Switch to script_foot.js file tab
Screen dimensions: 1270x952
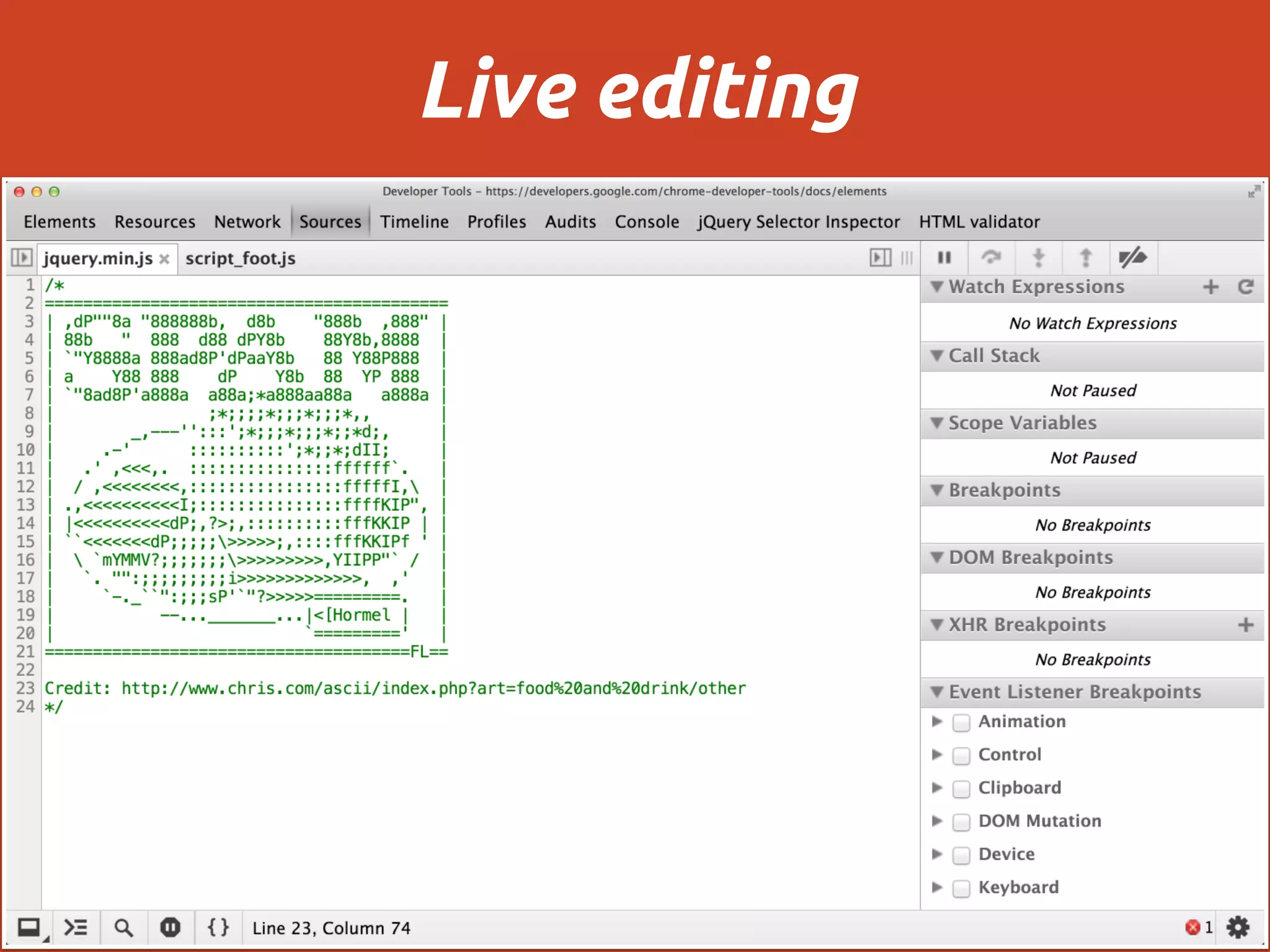[241, 258]
